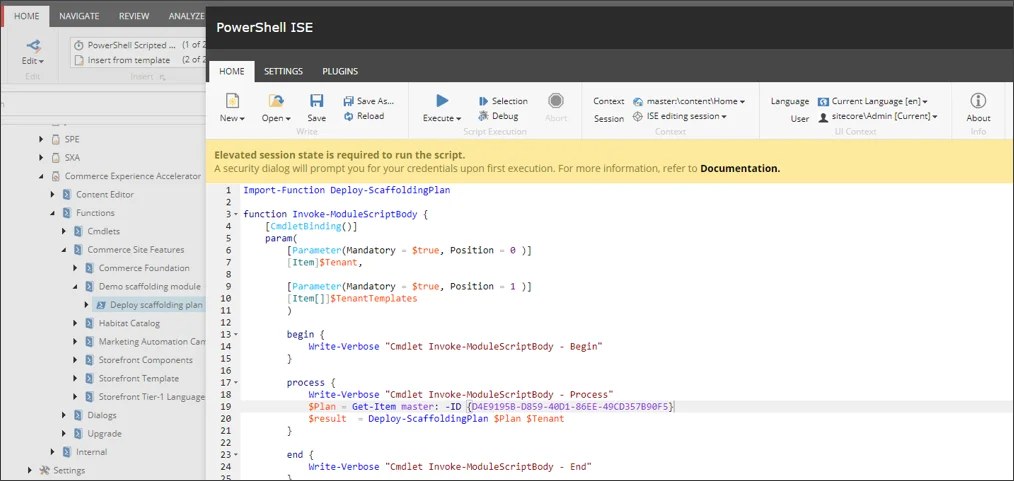Viewport: 1014px width, 481px height.
Task: Click Import-Function on line 1
Action: point(284,191)
